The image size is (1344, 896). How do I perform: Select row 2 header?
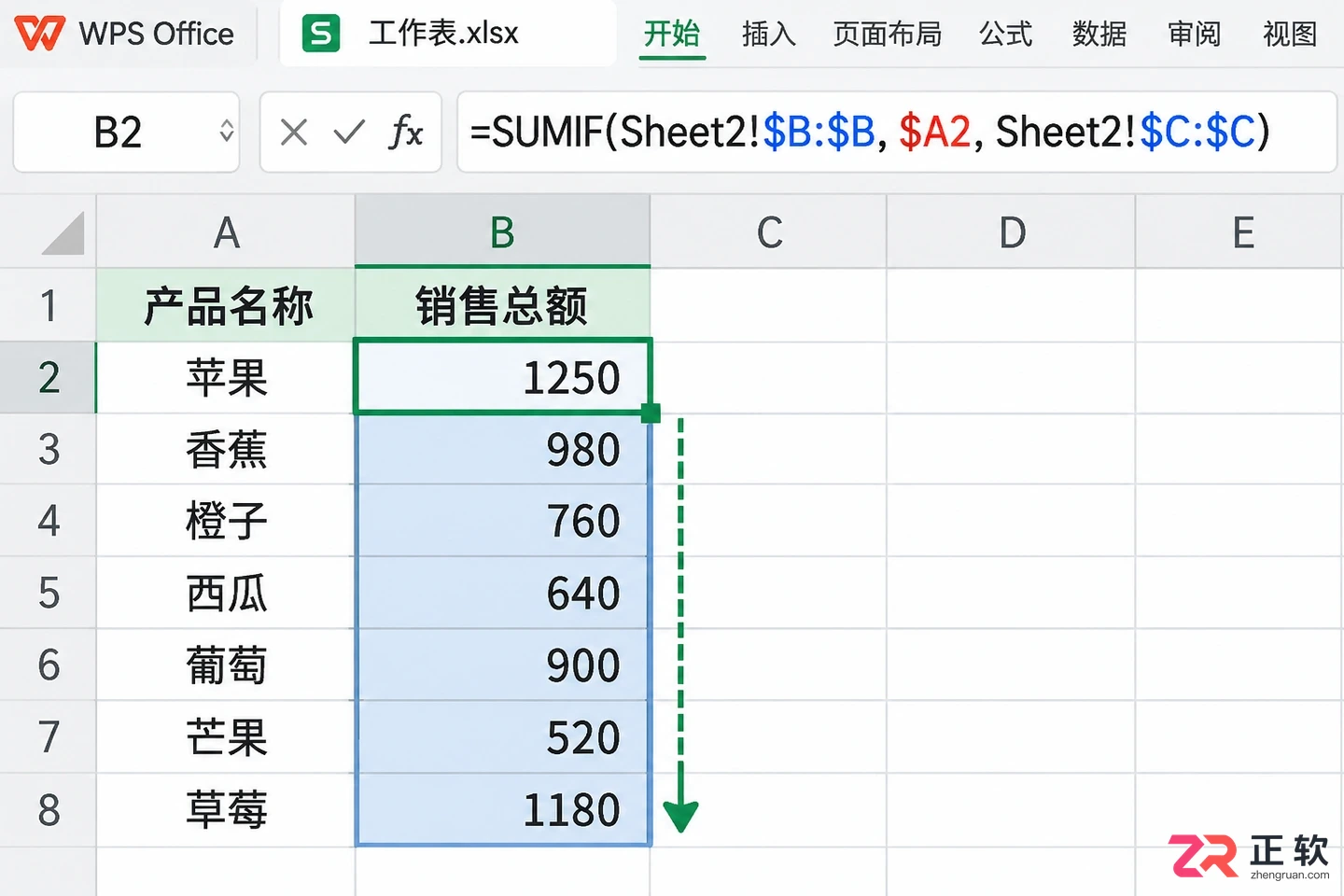tap(49, 377)
